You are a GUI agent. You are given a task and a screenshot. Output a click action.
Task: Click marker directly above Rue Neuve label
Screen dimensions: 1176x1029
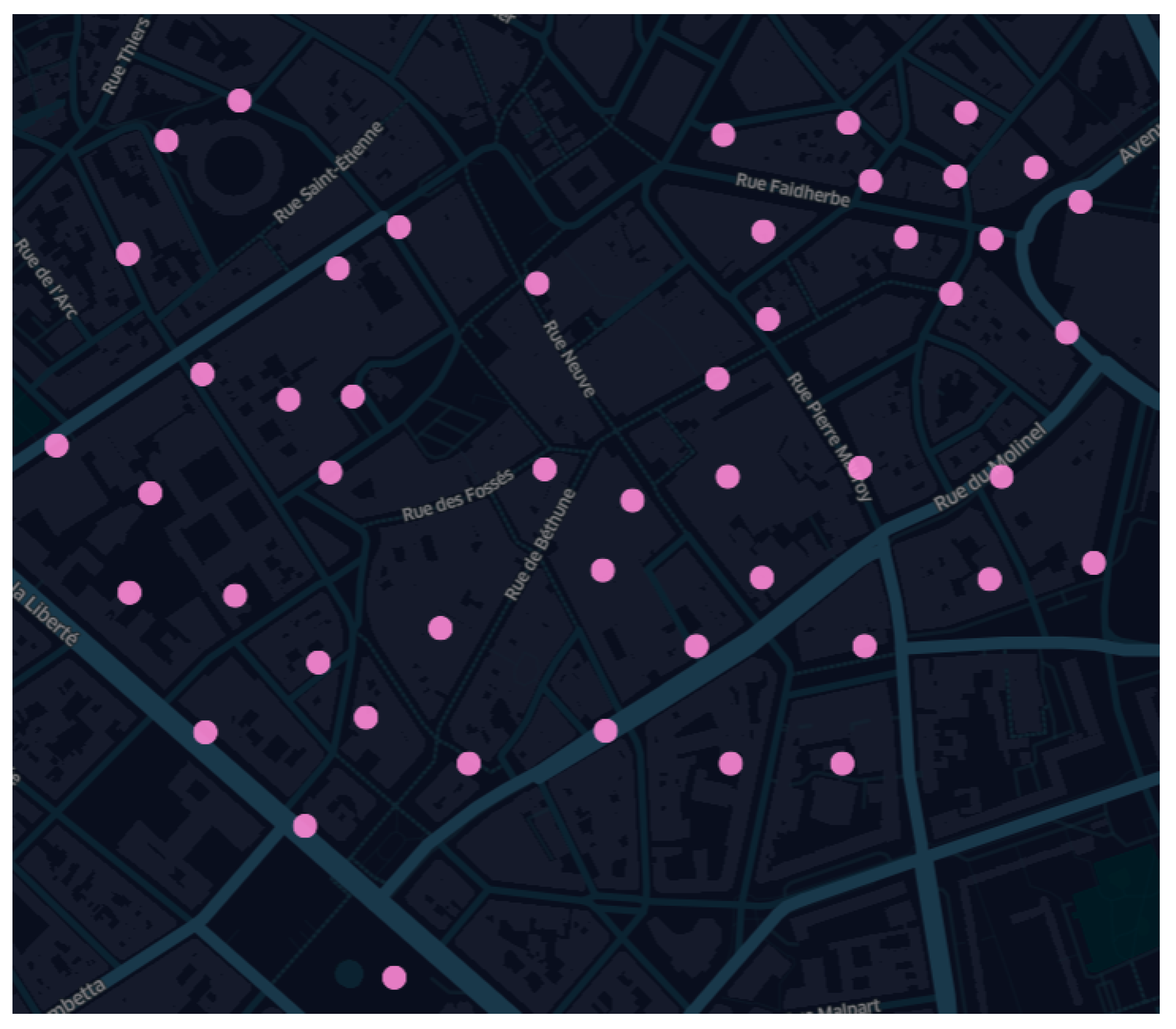click(537, 283)
